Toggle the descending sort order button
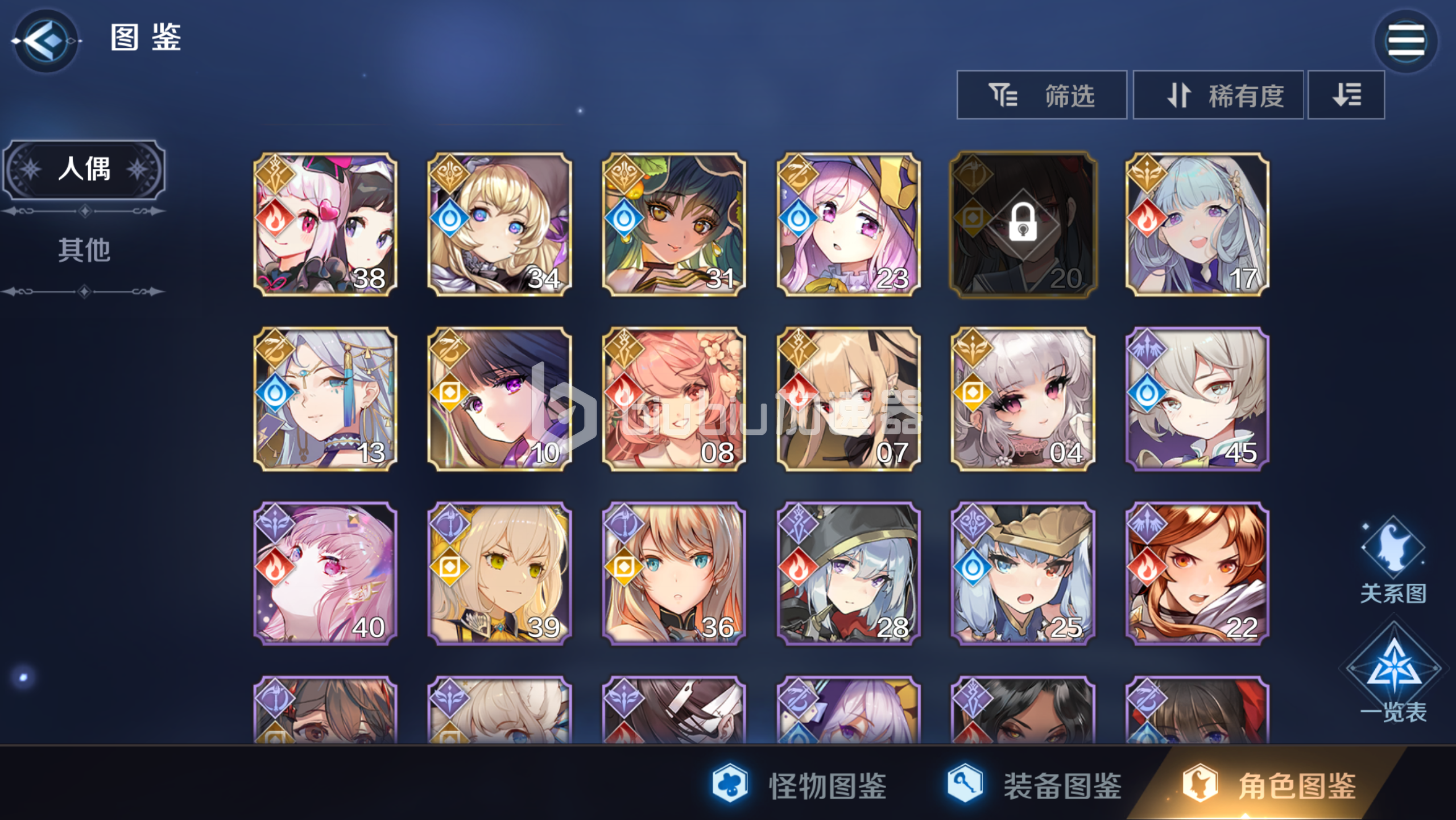This screenshot has width=1456, height=820. (1346, 95)
